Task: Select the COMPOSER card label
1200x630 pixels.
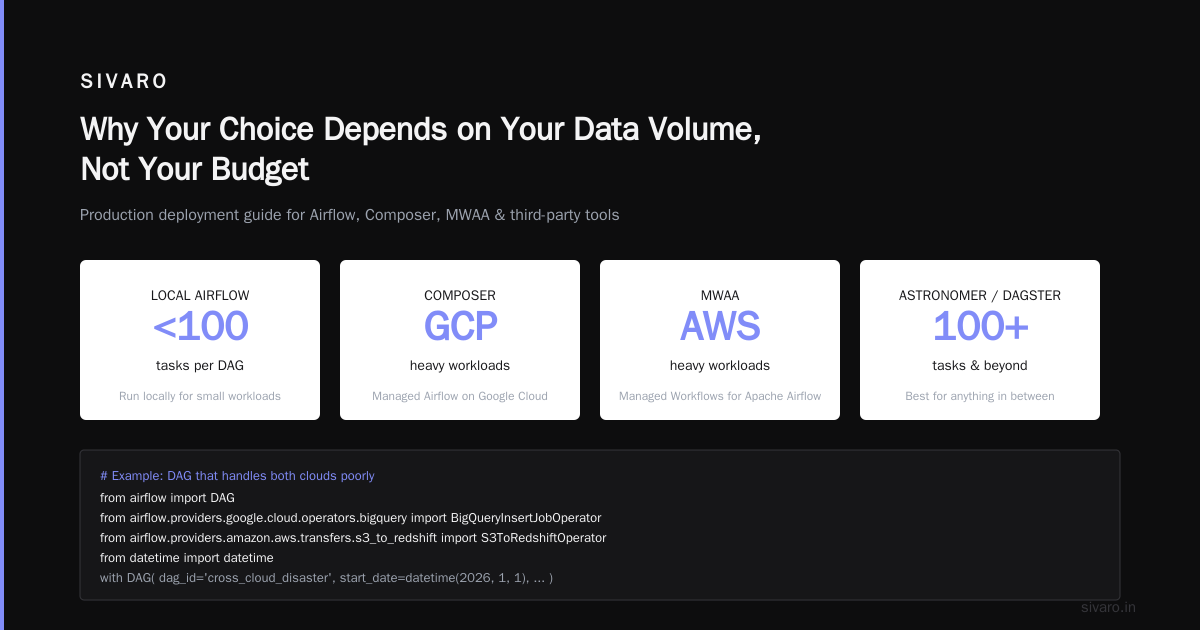Action: point(460,296)
